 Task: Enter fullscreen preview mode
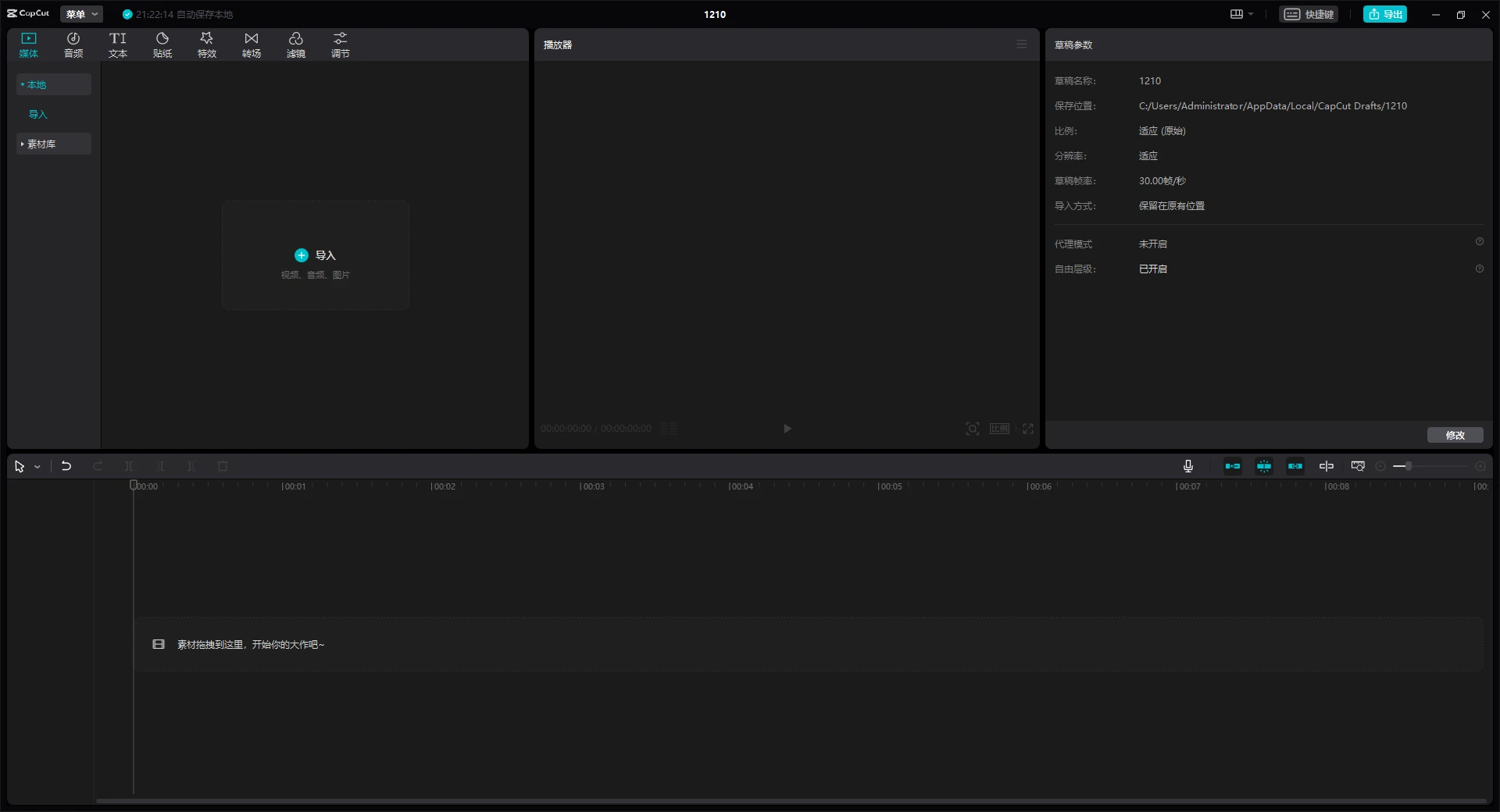[x=1028, y=429]
